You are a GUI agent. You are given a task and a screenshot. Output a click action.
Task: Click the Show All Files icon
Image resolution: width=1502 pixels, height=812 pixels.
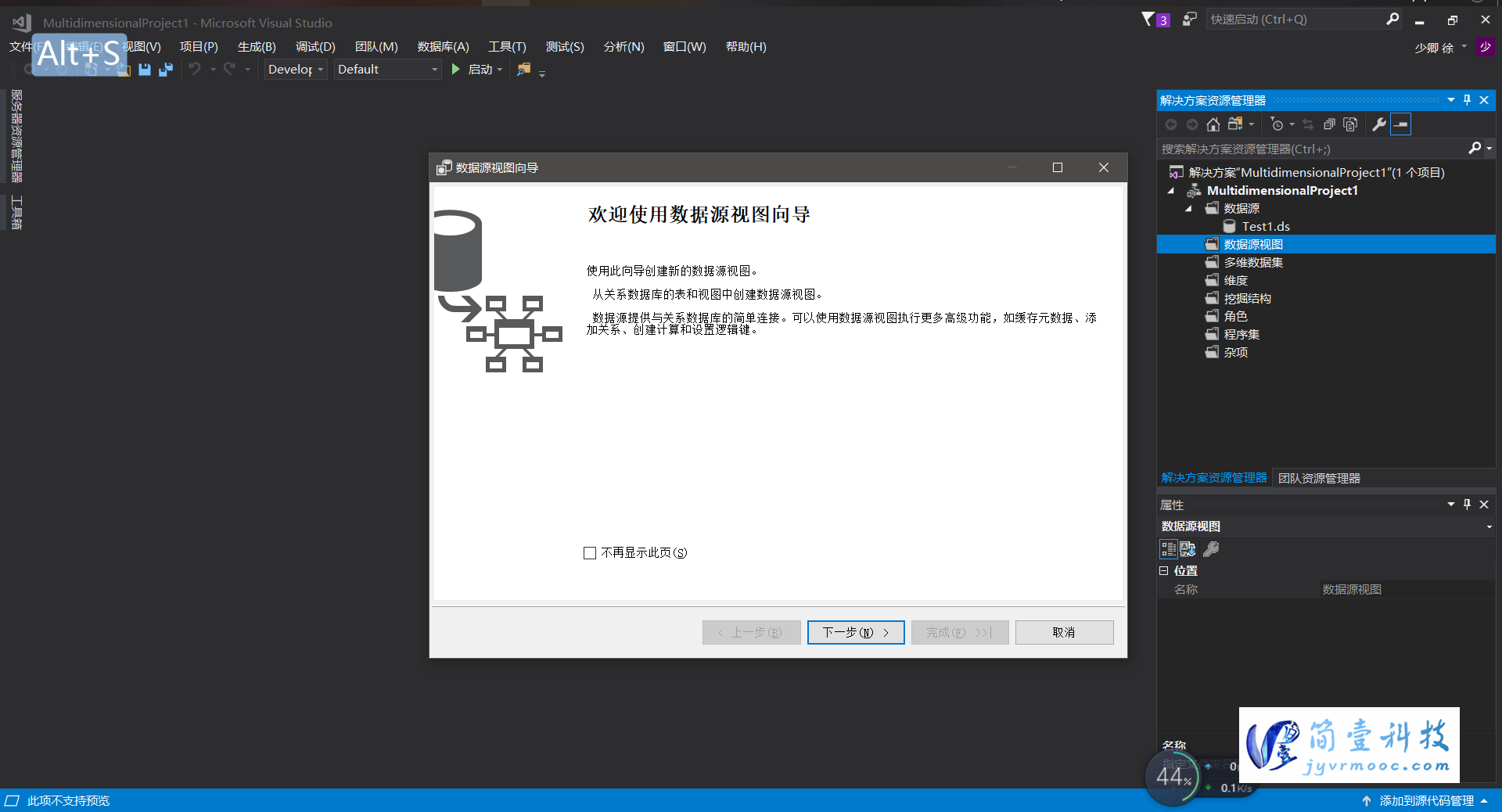pyautogui.click(x=1350, y=124)
